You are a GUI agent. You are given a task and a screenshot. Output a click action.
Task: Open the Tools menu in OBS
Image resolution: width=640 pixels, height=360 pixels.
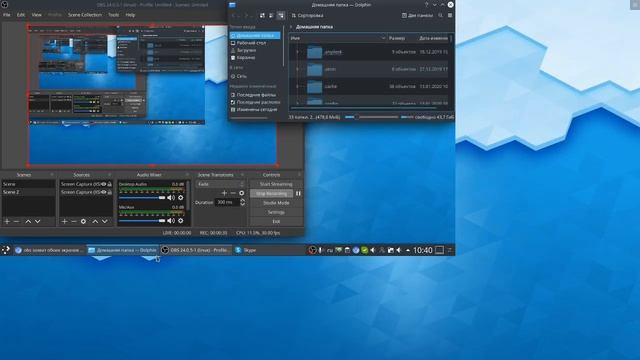[x=113, y=15]
